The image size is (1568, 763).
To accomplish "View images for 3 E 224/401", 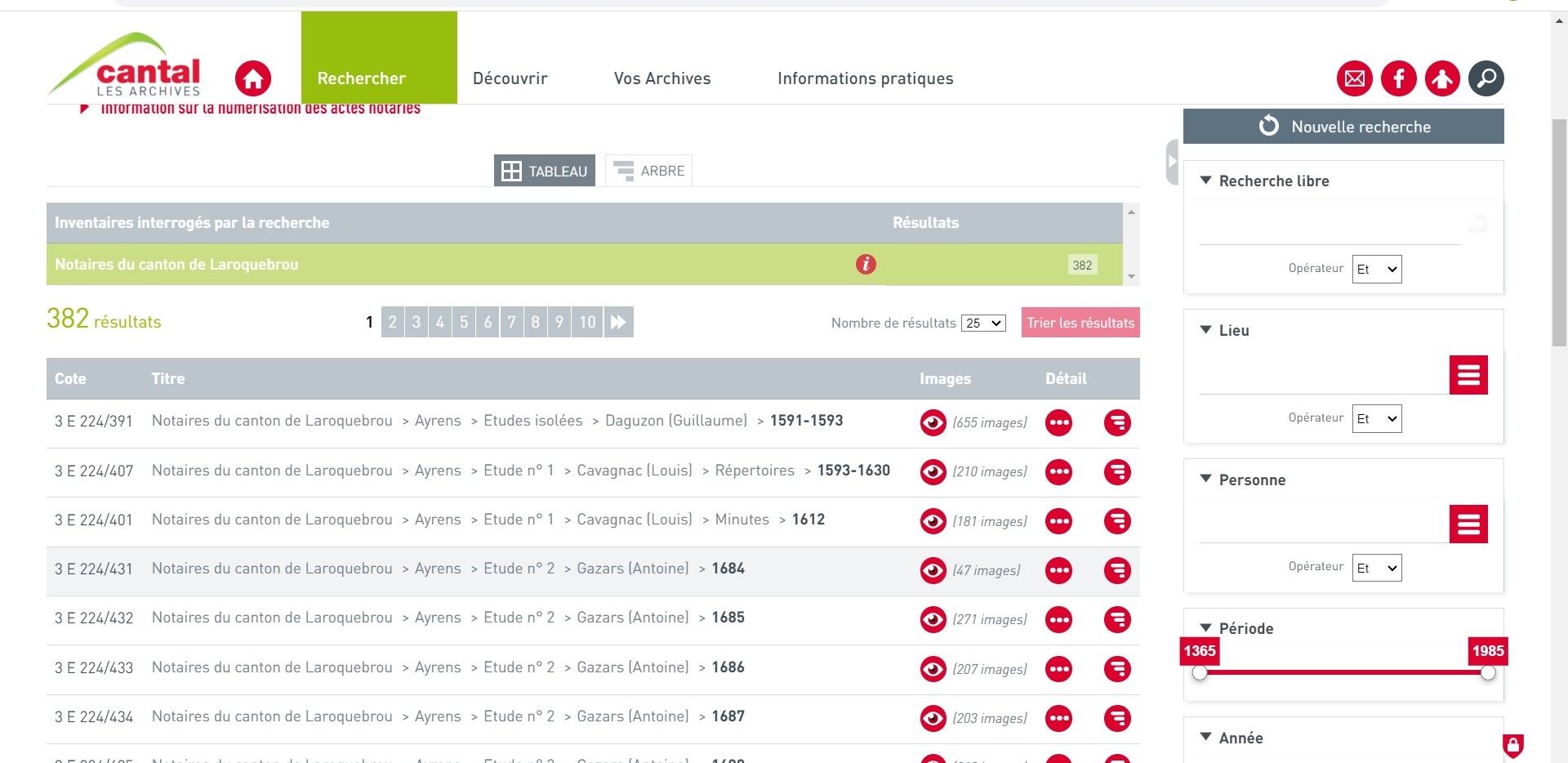I will [x=933, y=521].
